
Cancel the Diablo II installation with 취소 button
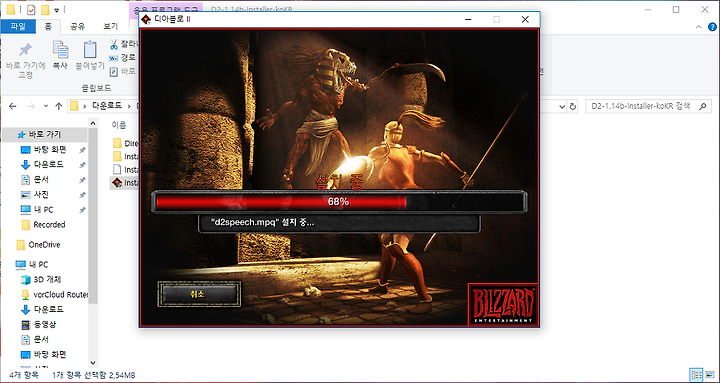(200, 294)
